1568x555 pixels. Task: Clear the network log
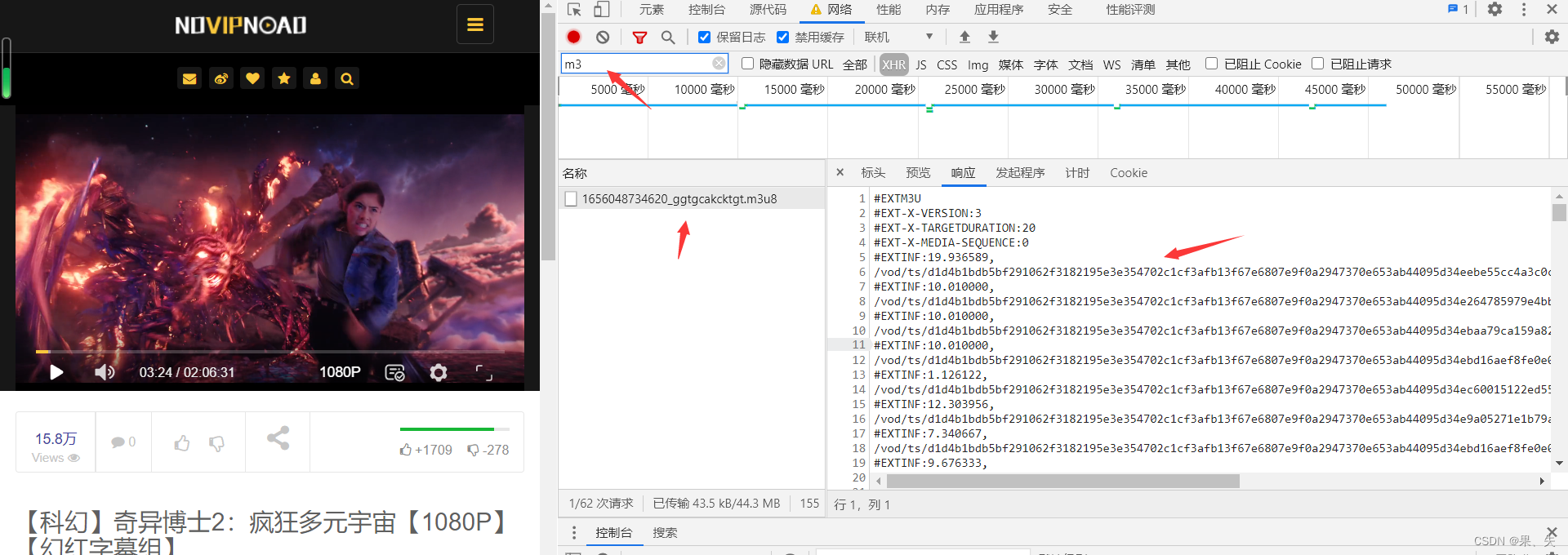point(603,37)
